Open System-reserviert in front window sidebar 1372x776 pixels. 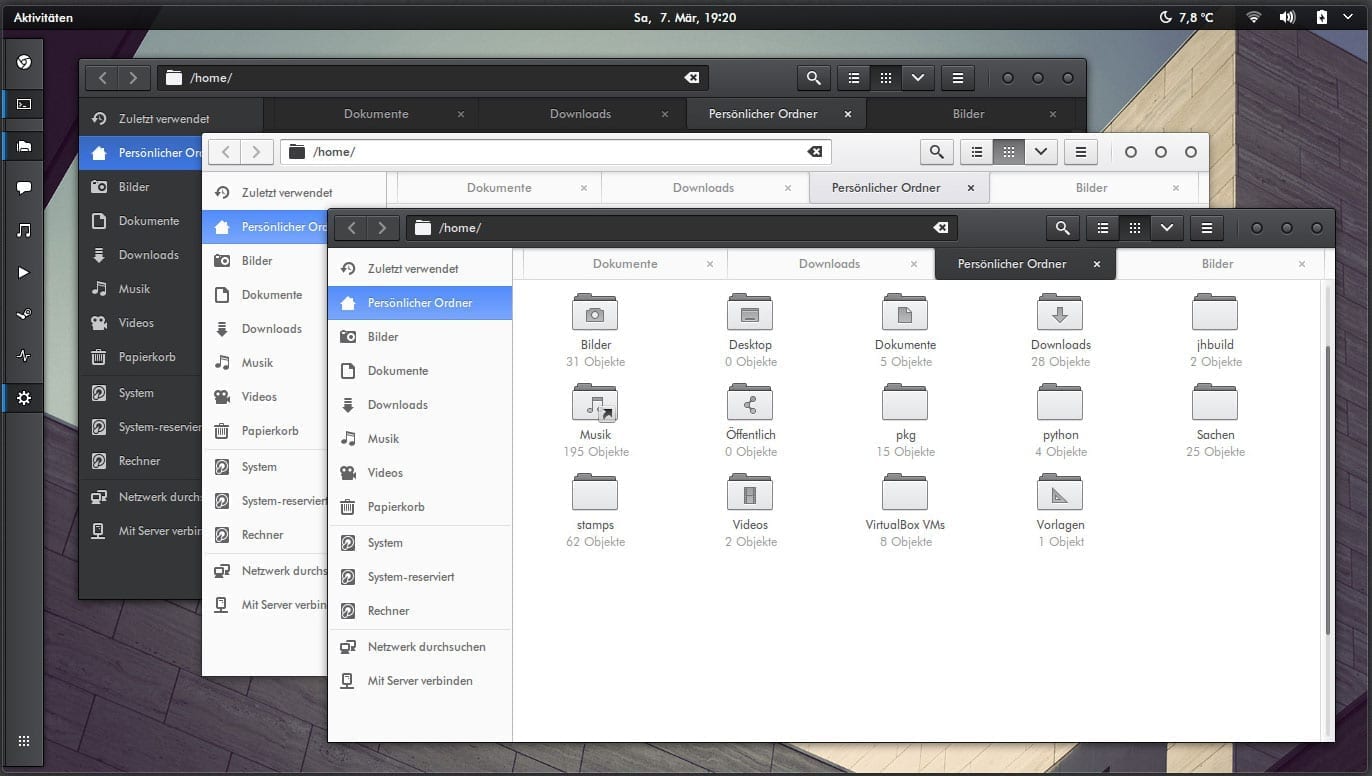(x=420, y=577)
